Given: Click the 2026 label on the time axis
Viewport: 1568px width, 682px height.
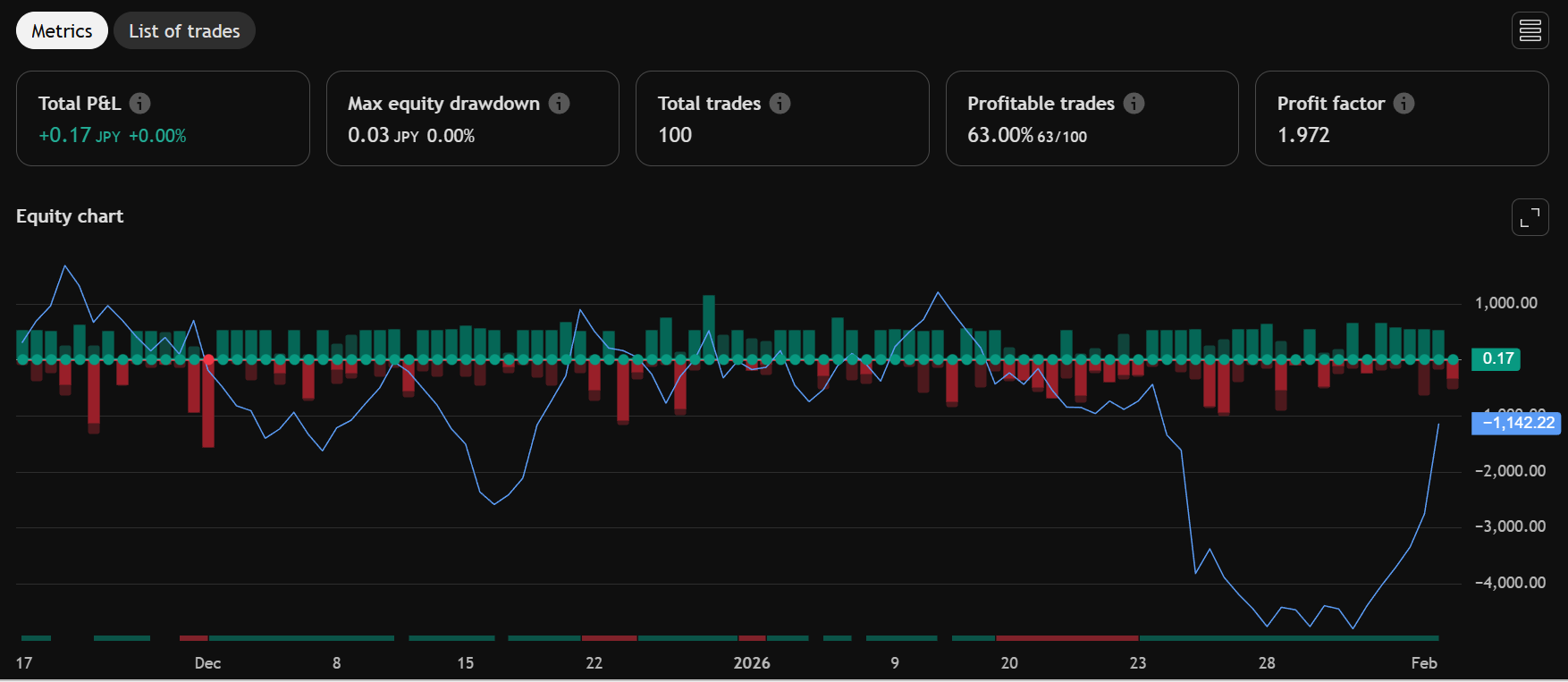Looking at the screenshot, I should tap(751, 663).
